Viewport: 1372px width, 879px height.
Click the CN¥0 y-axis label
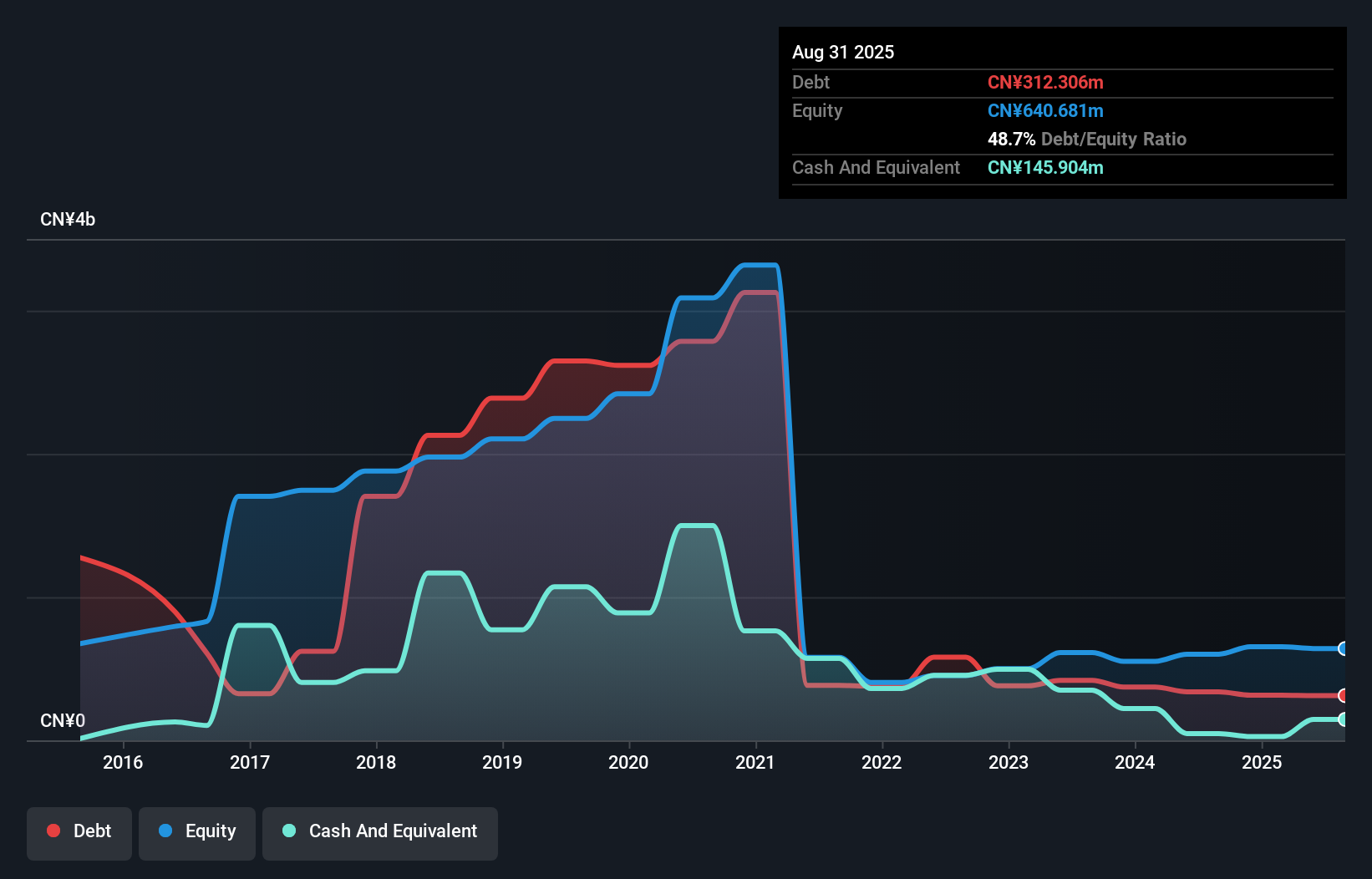(x=63, y=720)
